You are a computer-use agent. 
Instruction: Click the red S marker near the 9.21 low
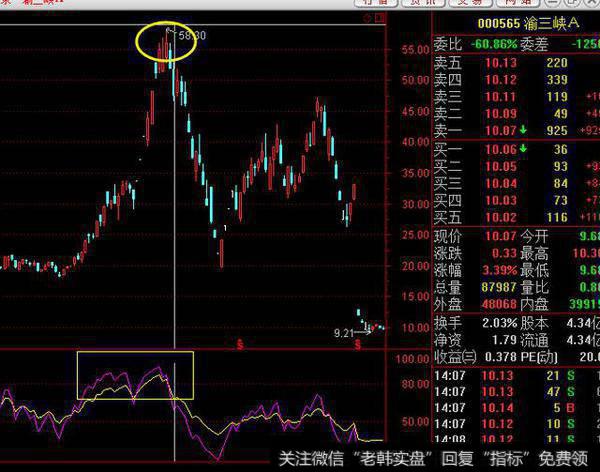point(358,345)
